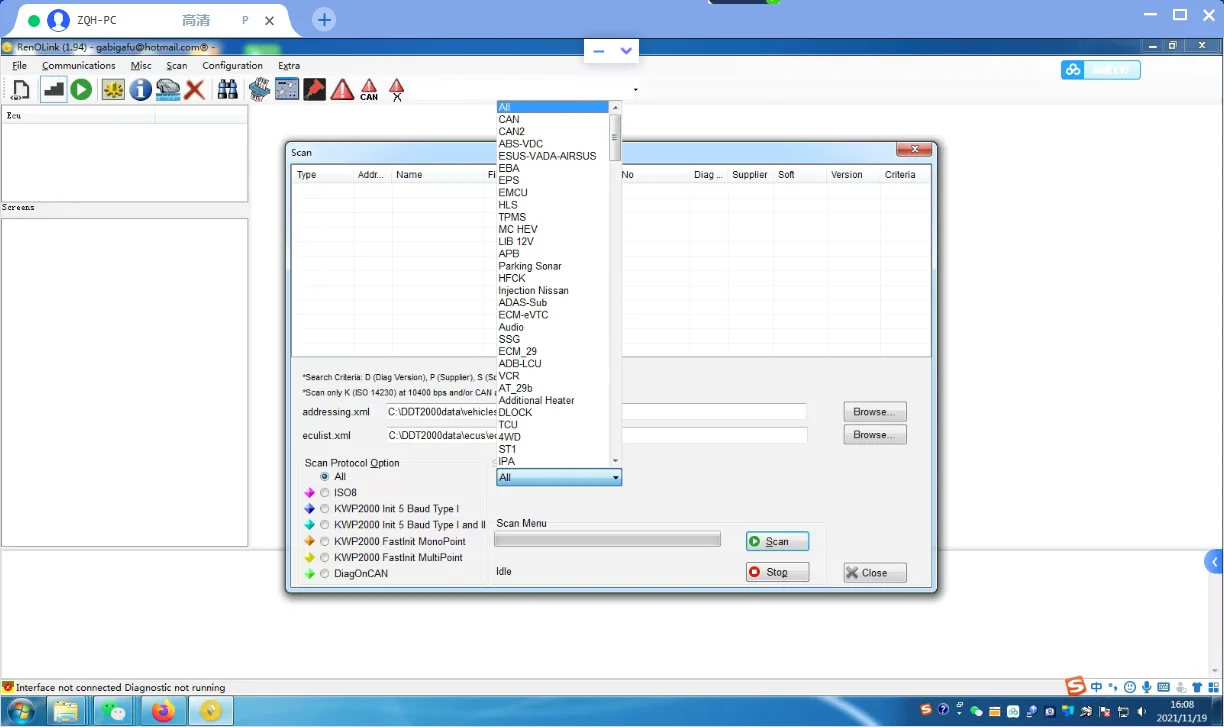The image size is (1224, 728).
Task: Pick TPMS in the dropdown list
Action: (512, 217)
